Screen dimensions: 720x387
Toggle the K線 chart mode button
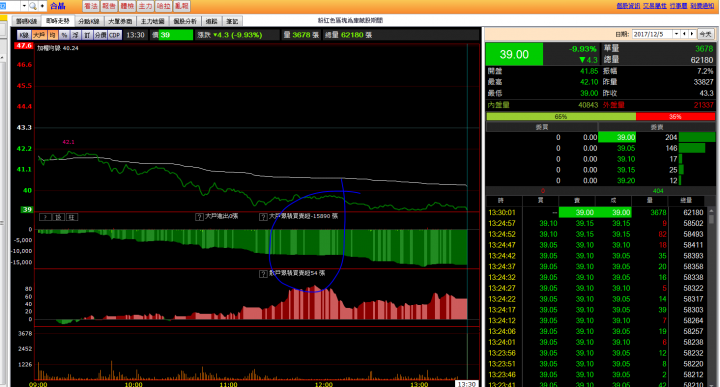(24, 35)
